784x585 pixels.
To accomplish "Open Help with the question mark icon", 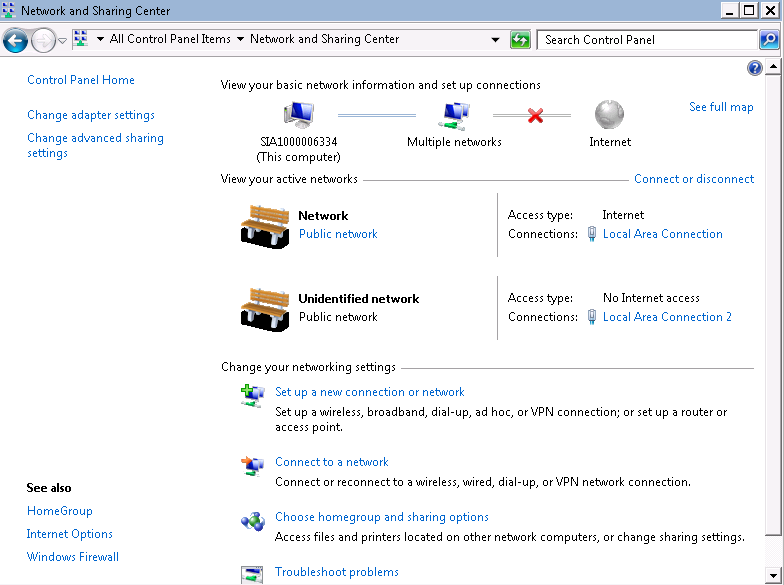I will [754, 68].
